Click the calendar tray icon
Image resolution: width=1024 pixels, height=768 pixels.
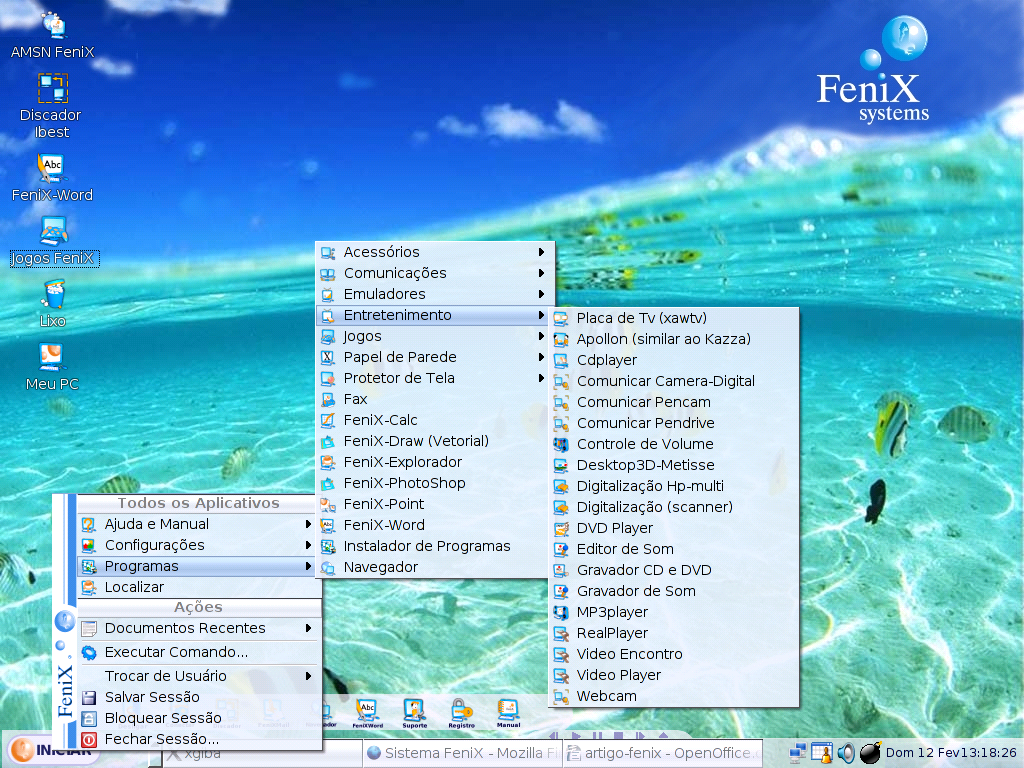pos(822,753)
